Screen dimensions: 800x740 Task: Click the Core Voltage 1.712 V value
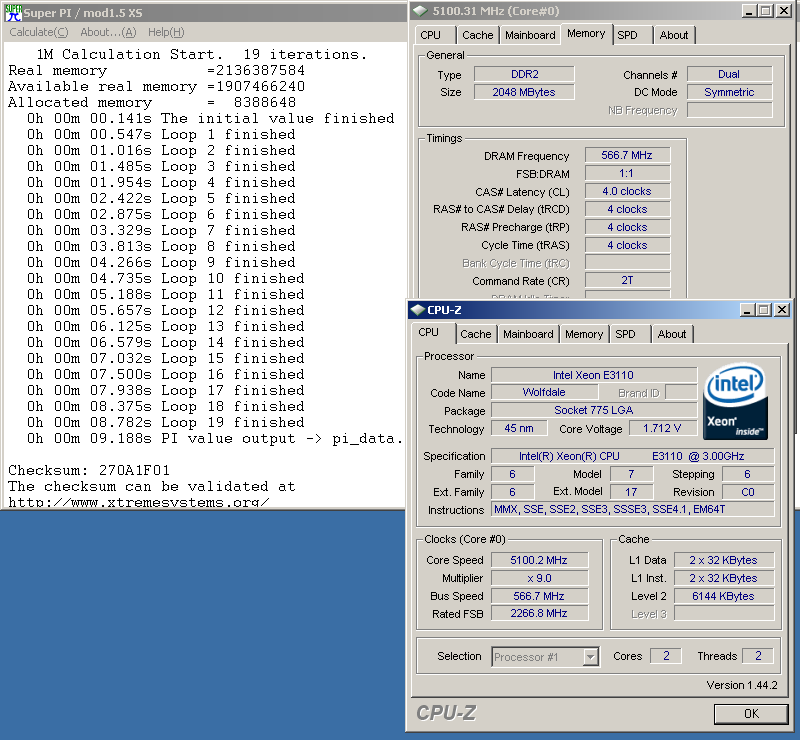662,428
